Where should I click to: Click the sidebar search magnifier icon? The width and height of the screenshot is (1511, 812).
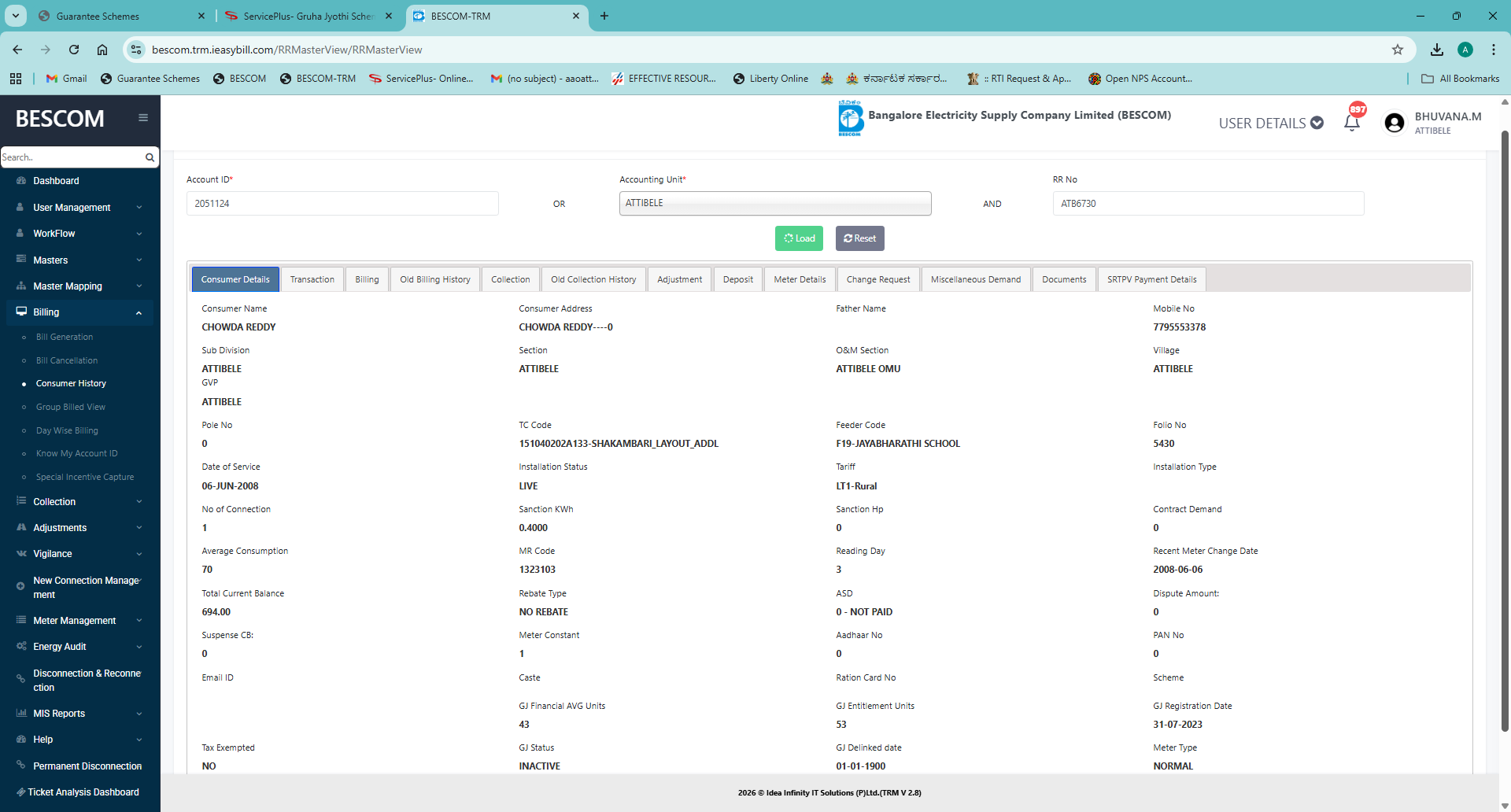pos(150,157)
